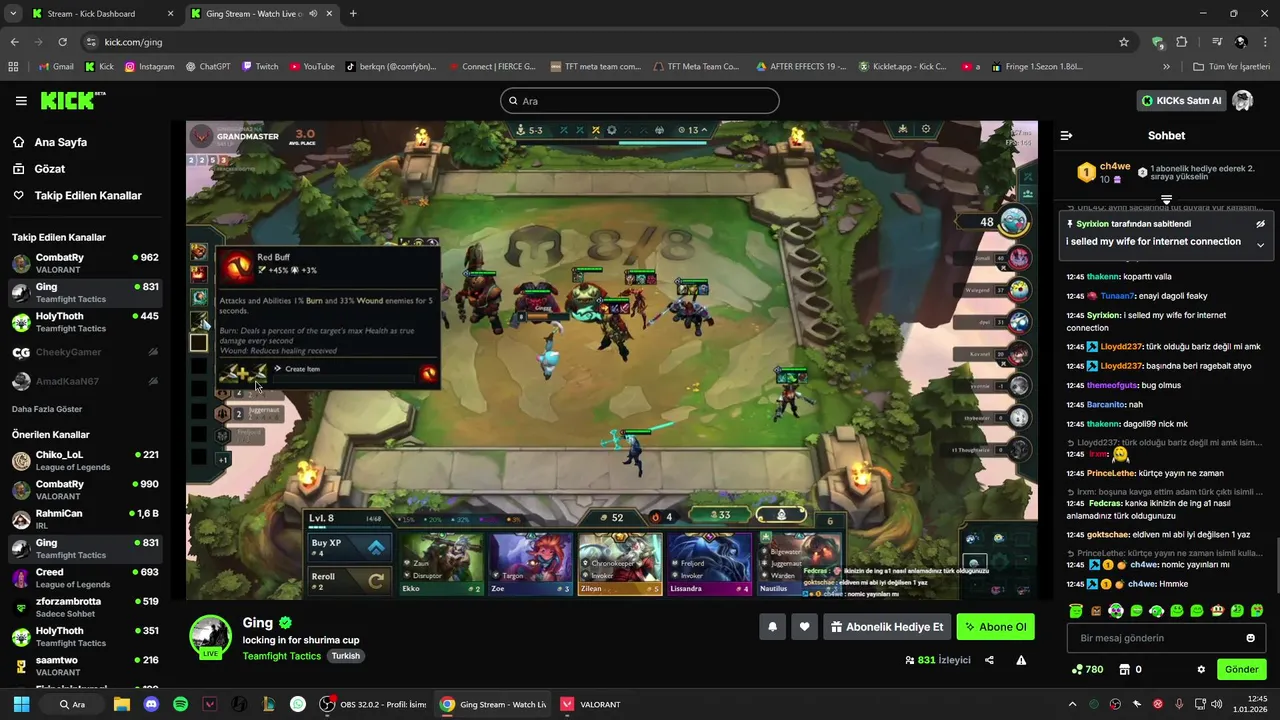Image resolution: width=1280 pixels, height=720 pixels.
Task: Click Windows Start button
Action: pos(21,704)
